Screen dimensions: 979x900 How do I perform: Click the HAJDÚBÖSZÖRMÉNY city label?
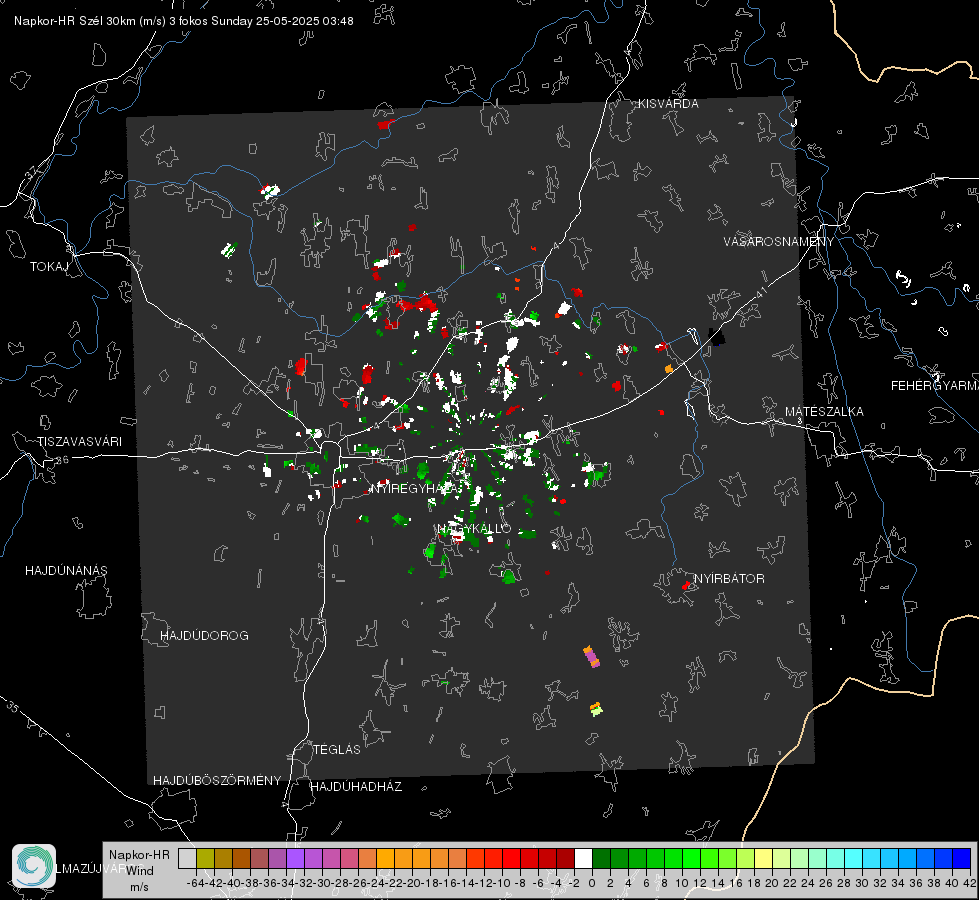[217, 781]
